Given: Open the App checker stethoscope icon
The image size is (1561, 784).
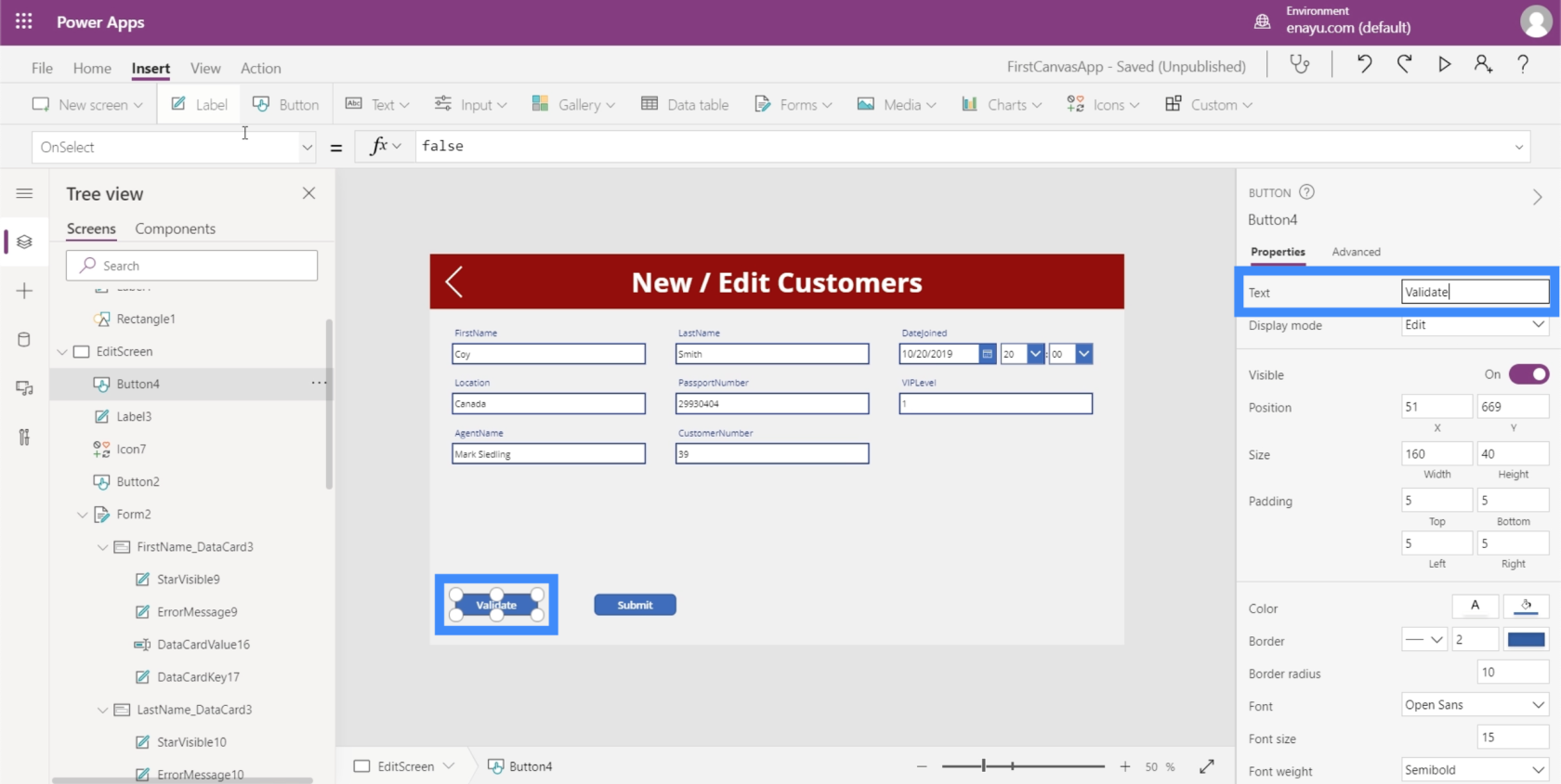Looking at the screenshot, I should tap(1299, 64).
